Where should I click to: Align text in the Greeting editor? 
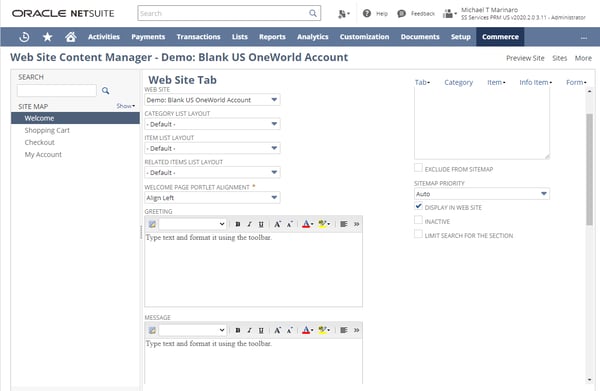pos(344,224)
